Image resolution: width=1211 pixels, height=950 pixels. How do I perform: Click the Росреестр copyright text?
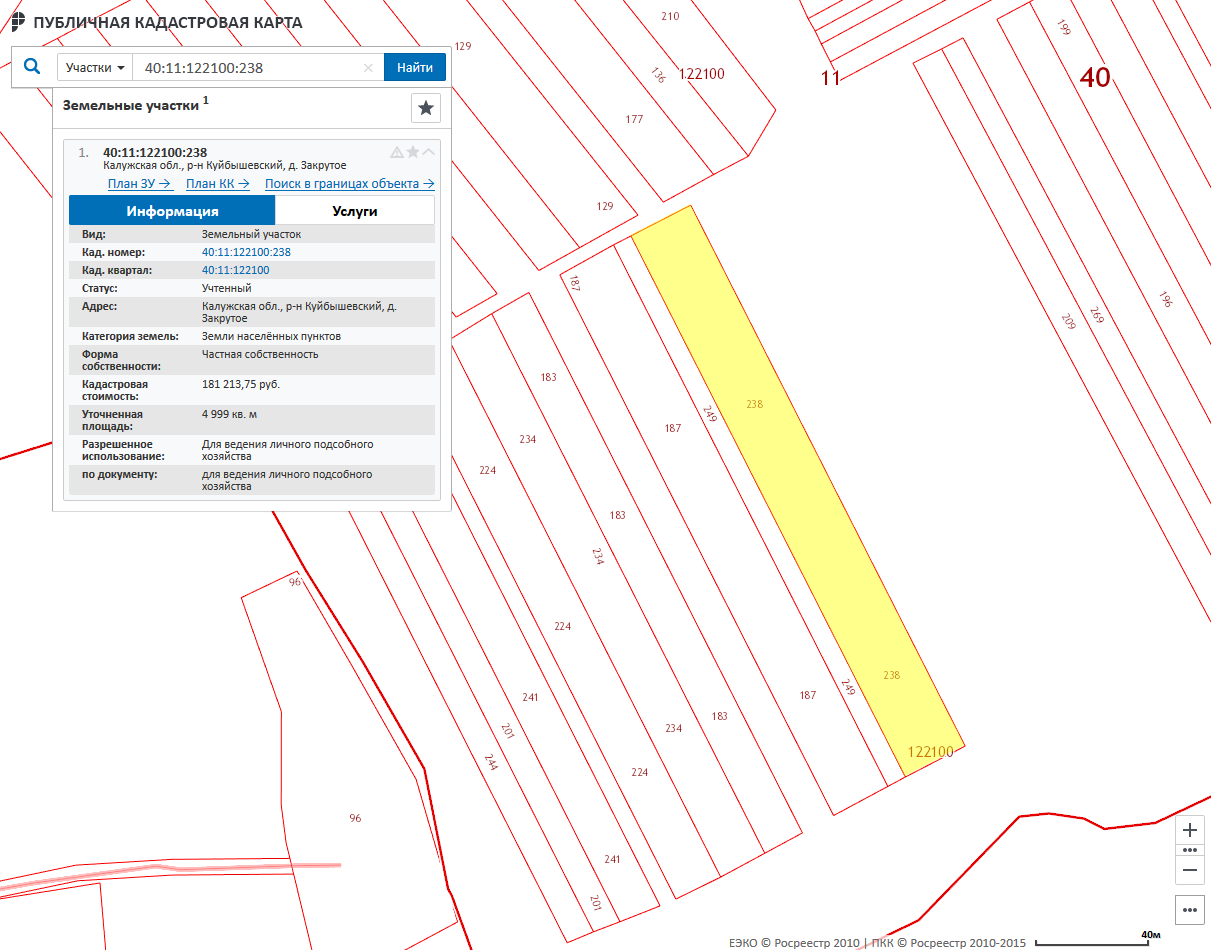tap(878, 943)
